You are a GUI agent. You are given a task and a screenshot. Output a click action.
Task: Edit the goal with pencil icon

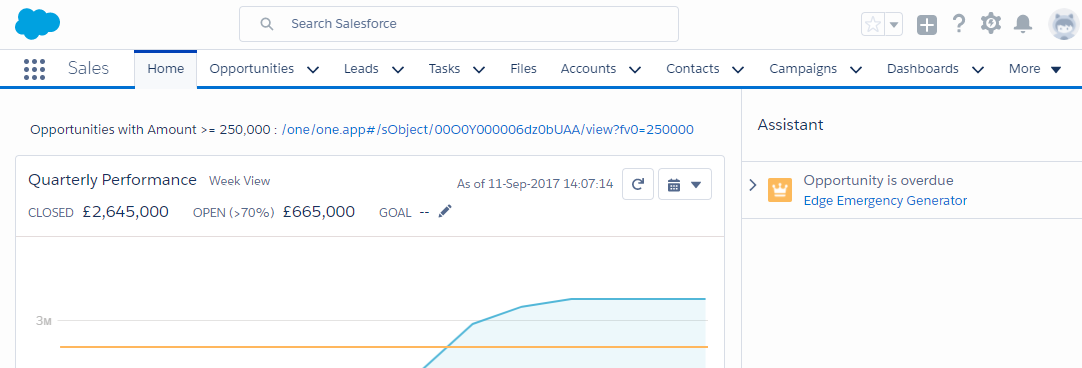[x=445, y=211]
